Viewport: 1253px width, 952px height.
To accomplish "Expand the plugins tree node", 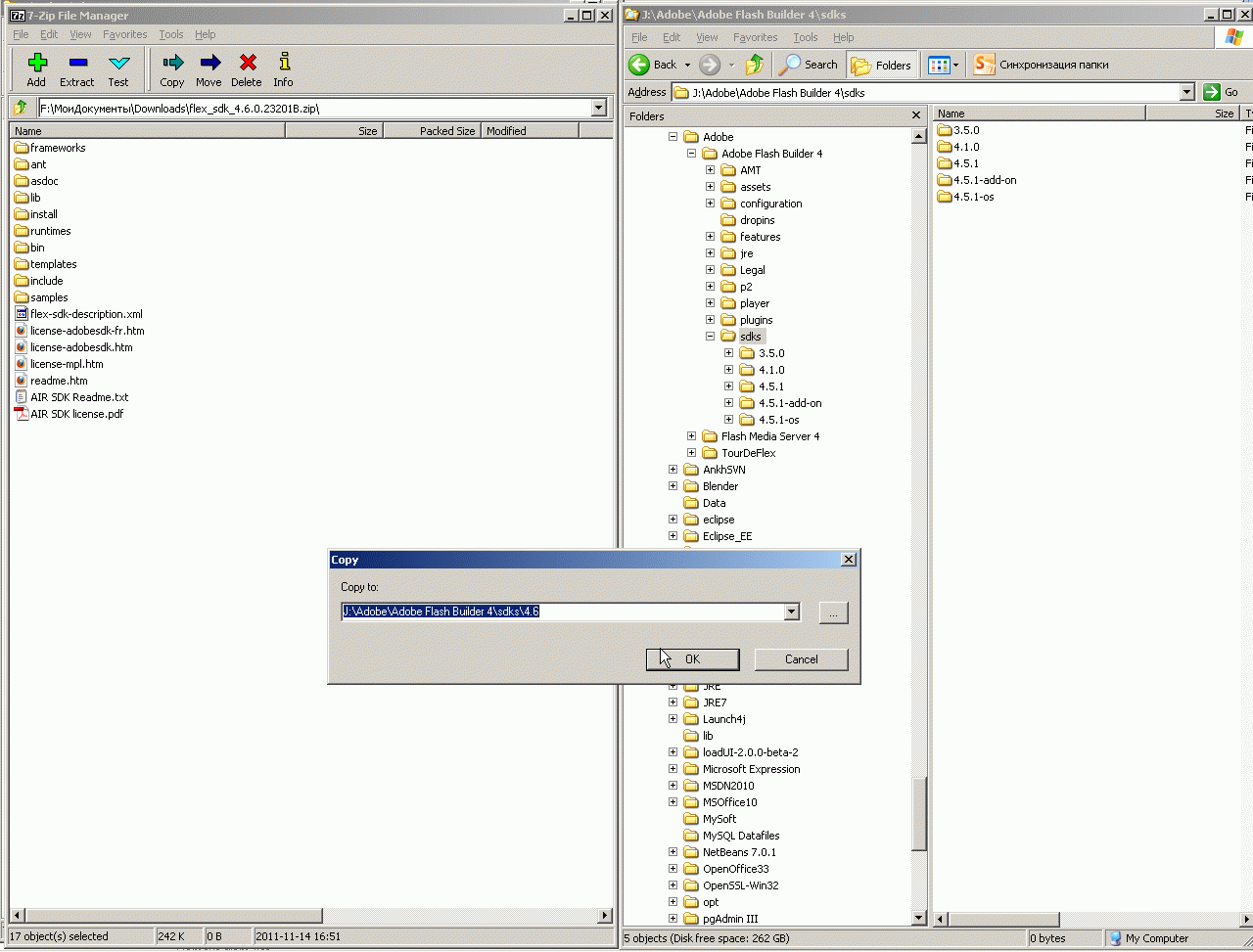I will coord(711,320).
